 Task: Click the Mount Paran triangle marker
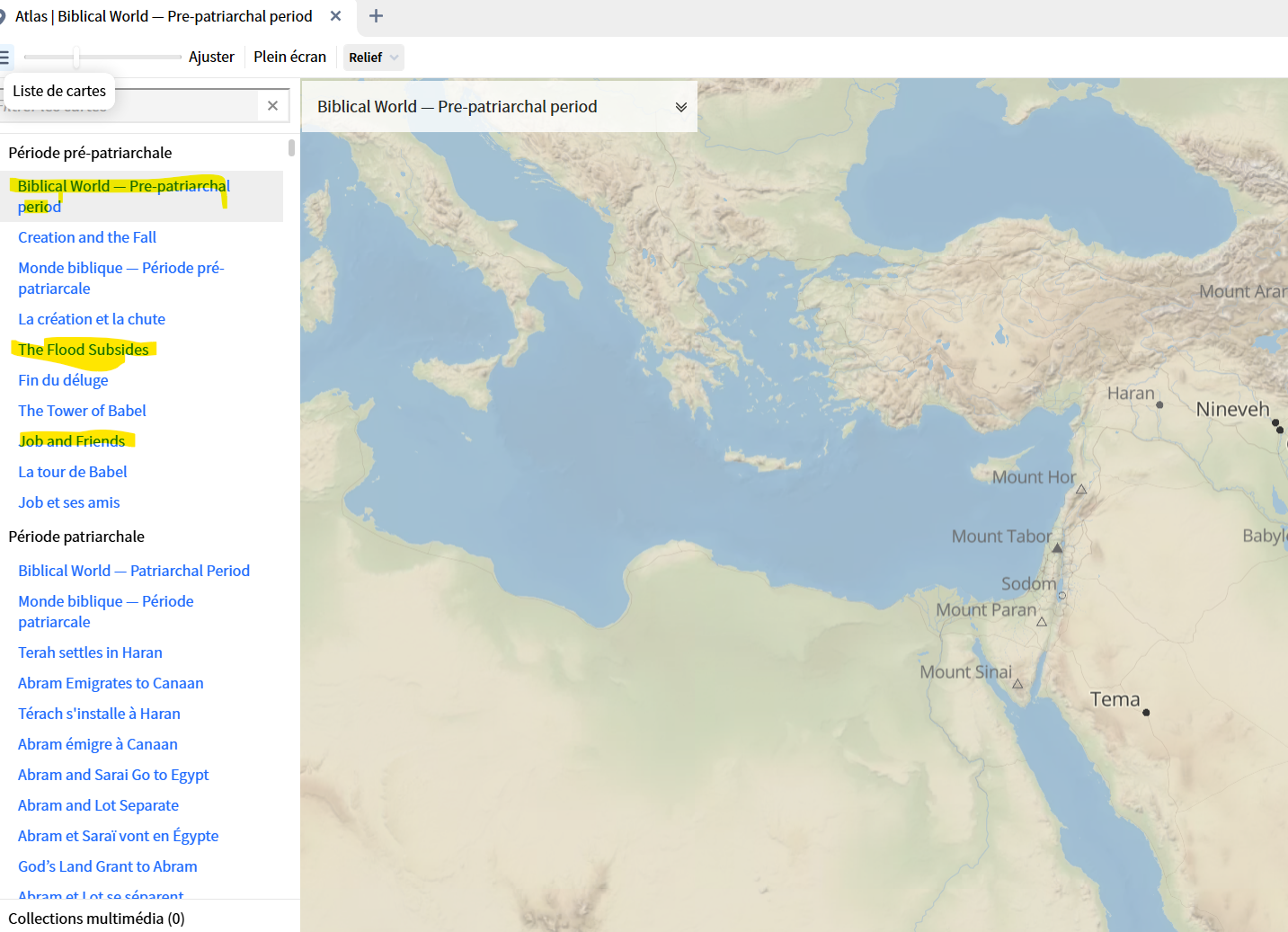(1042, 621)
